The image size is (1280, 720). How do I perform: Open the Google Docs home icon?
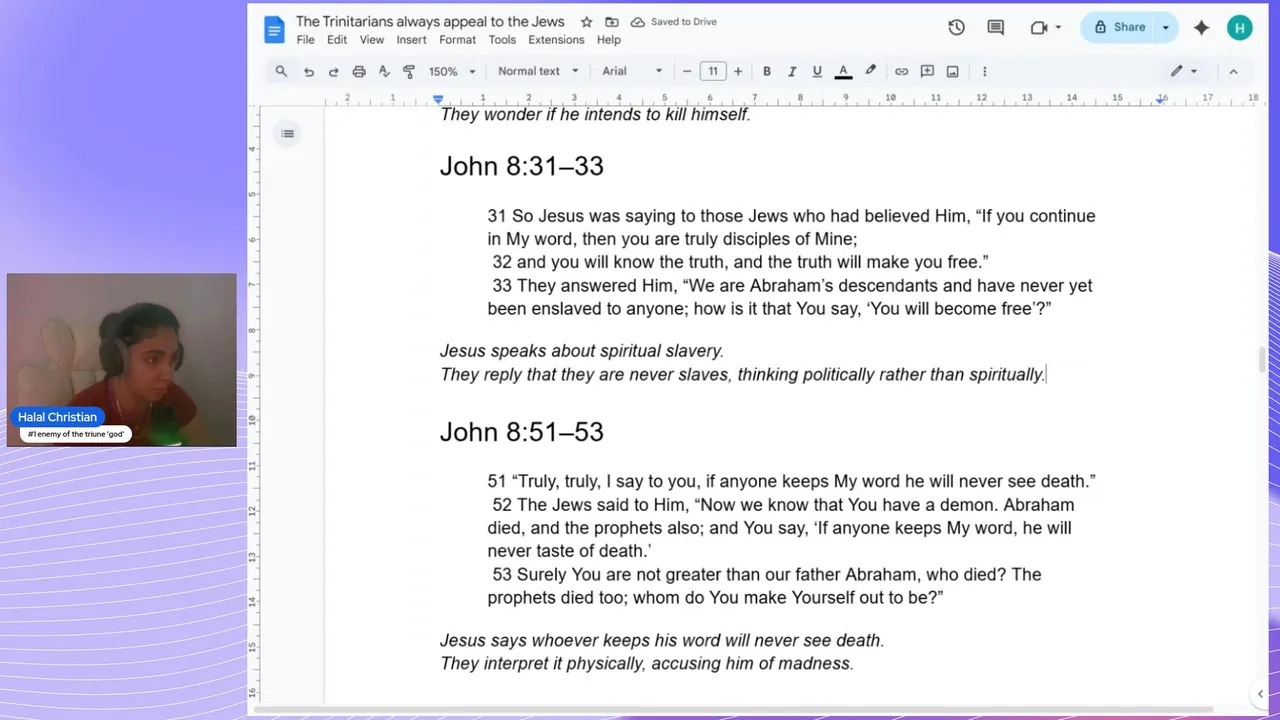(274, 29)
